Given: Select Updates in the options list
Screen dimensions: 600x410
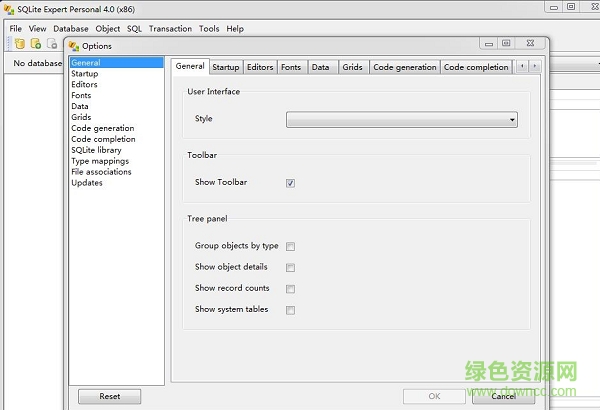Looking at the screenshot, I should [117, 183].
